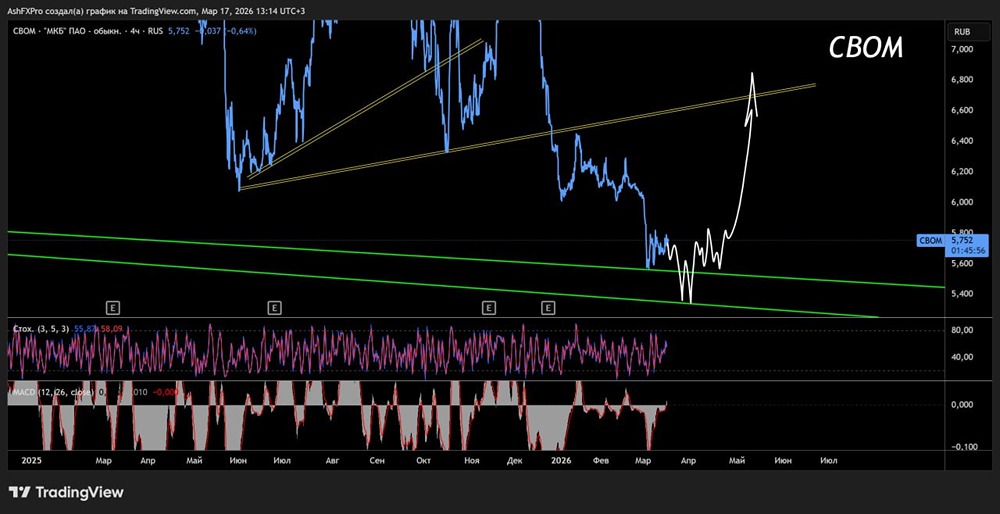Click the 7,000 price axis label

click(x=961, y=49)
